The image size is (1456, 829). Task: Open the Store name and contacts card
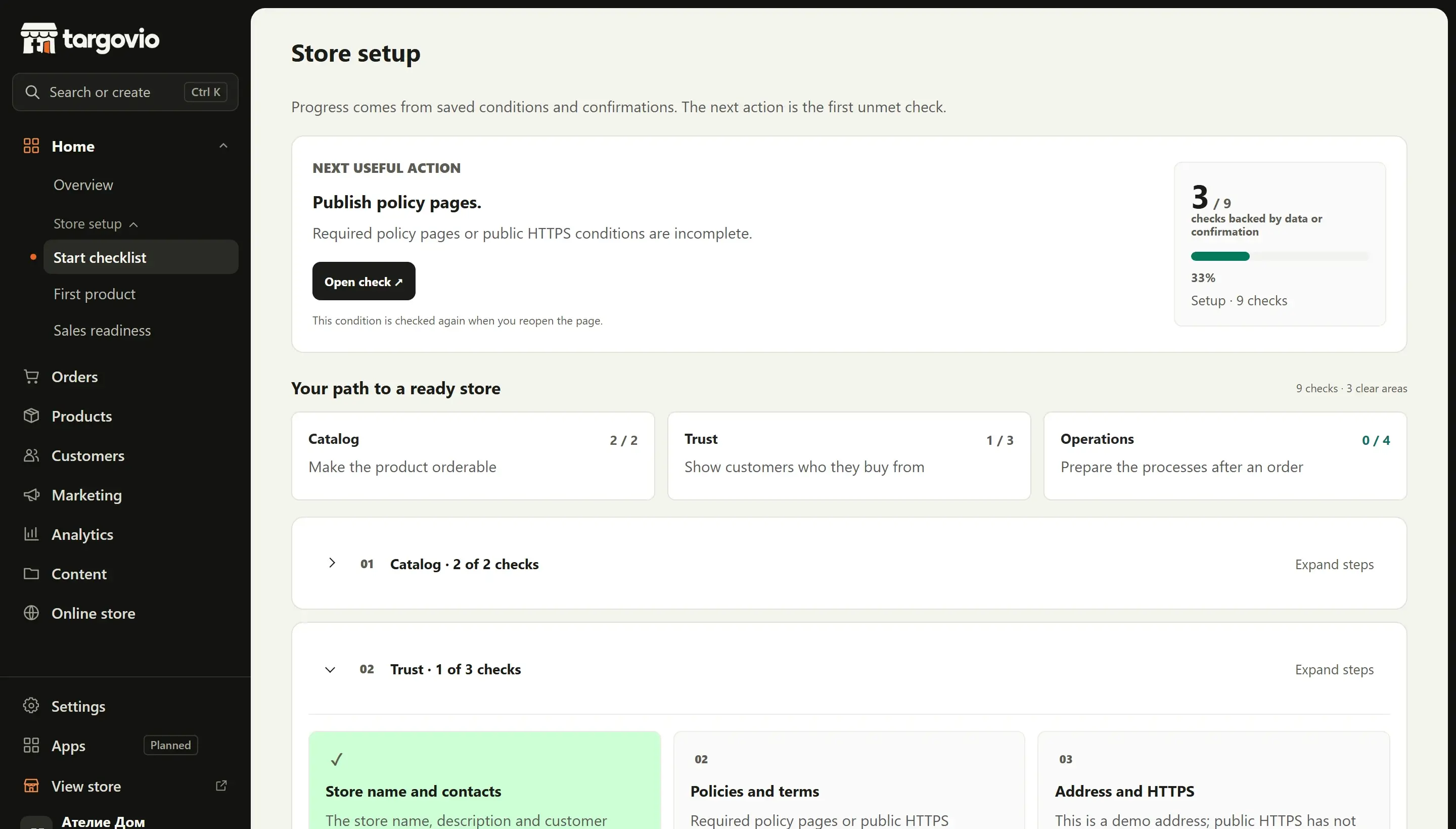(484, 780)
